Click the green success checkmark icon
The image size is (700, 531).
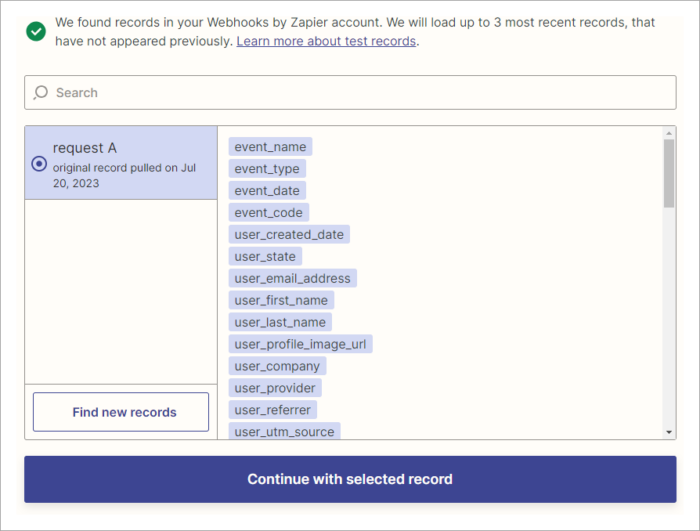pos(36,31)
